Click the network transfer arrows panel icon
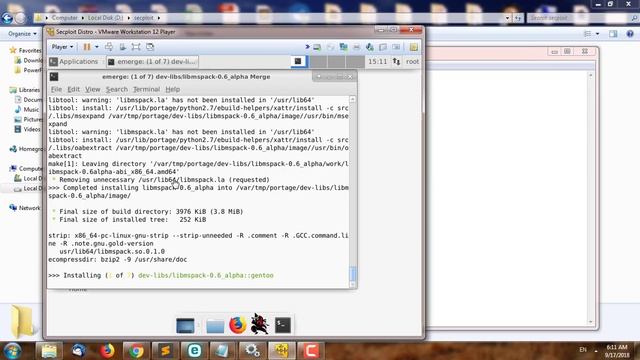The width and height of the screenshot is (640, 360). (x=396, y=62)
